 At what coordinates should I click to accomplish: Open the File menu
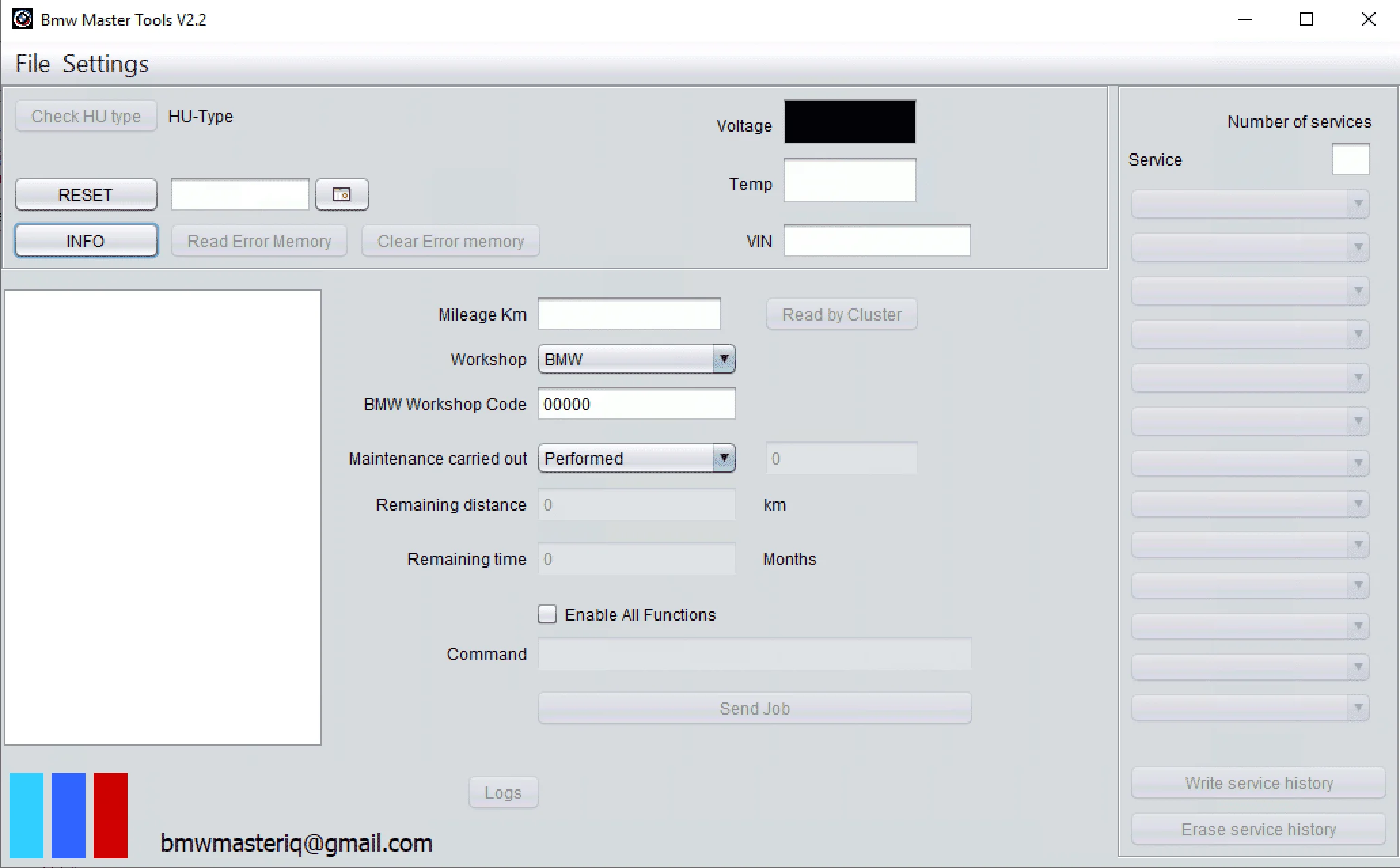pyautogui.click(x=33, y=64)
